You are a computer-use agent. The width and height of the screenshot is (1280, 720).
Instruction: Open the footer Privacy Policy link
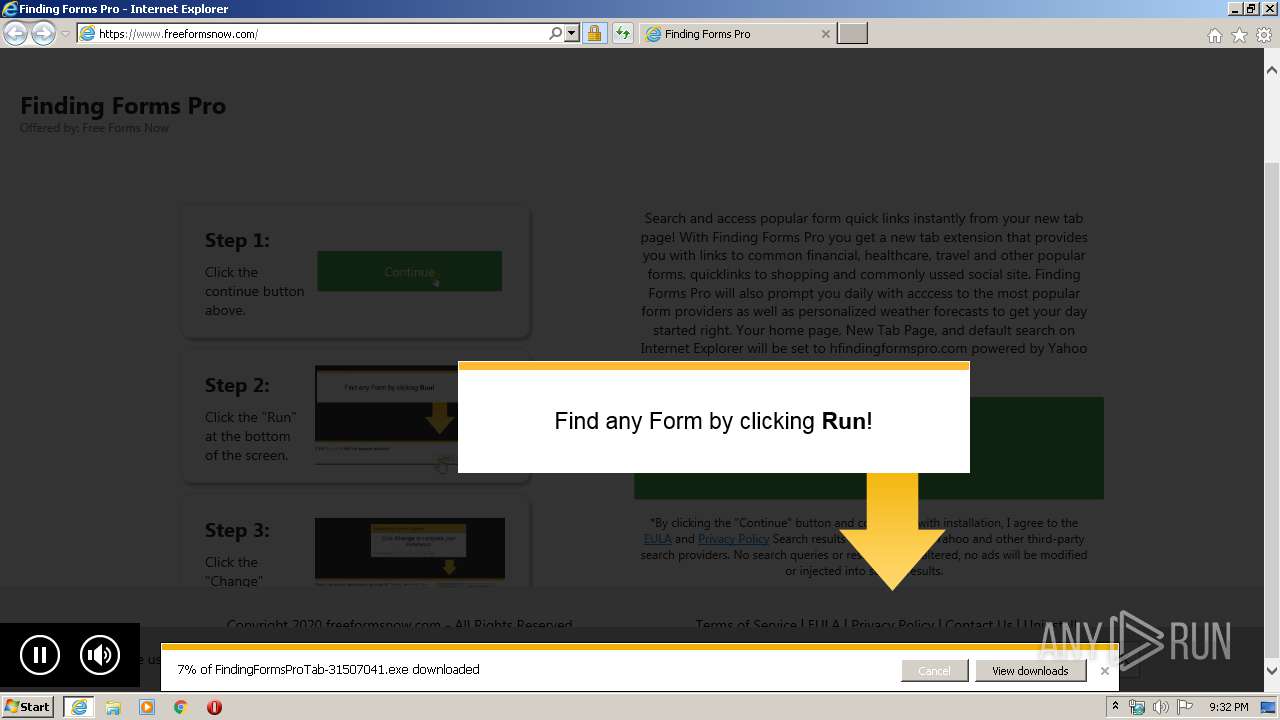click(x=892, y=625)
